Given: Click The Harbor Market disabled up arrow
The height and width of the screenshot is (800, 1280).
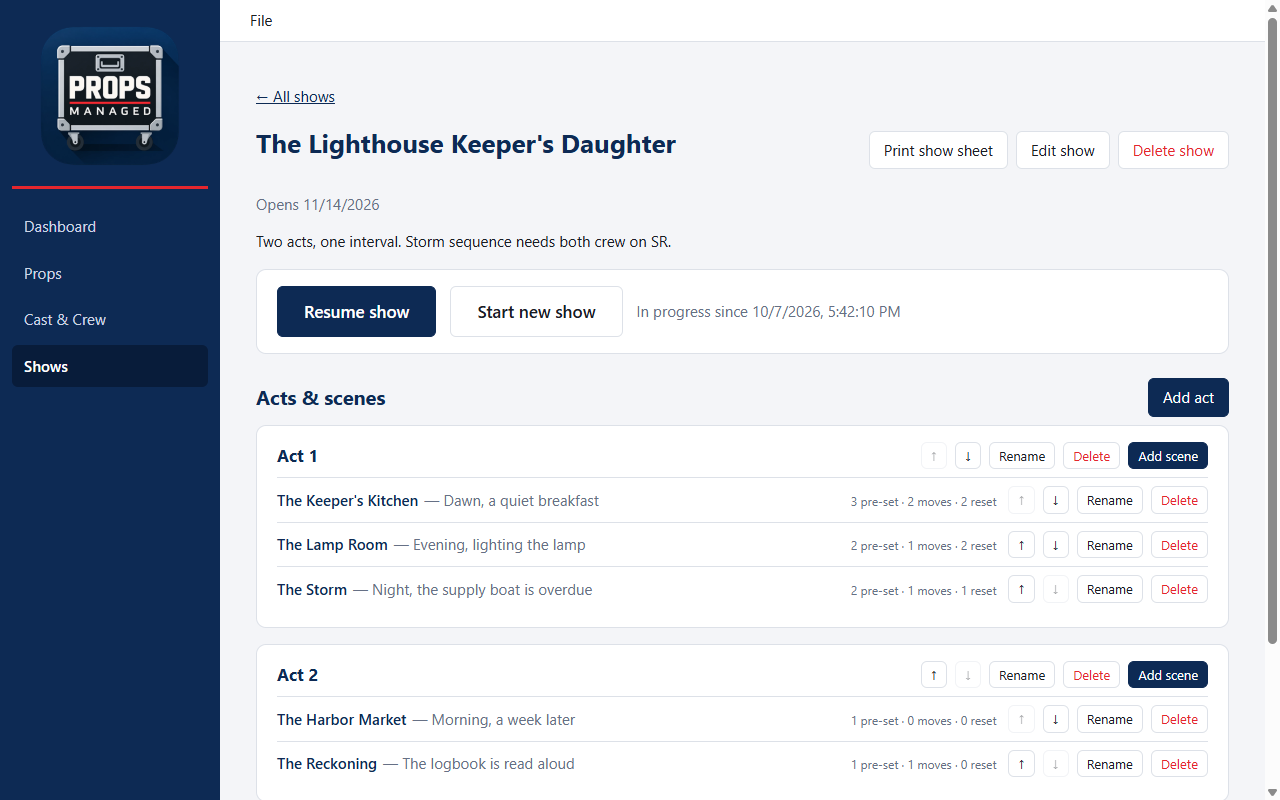Looking at the screenshot, I should 1021,719.
